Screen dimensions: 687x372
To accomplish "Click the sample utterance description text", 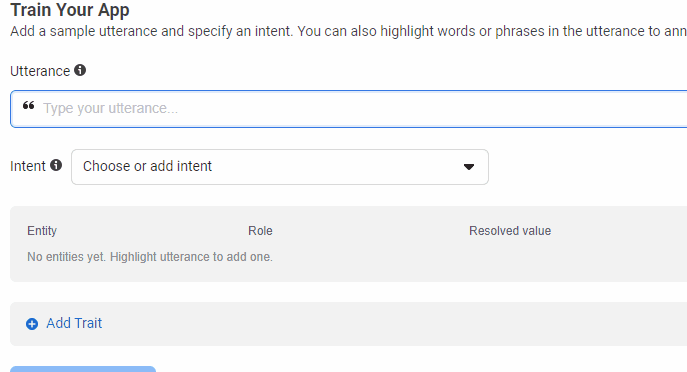I will (x=349, y=32).
